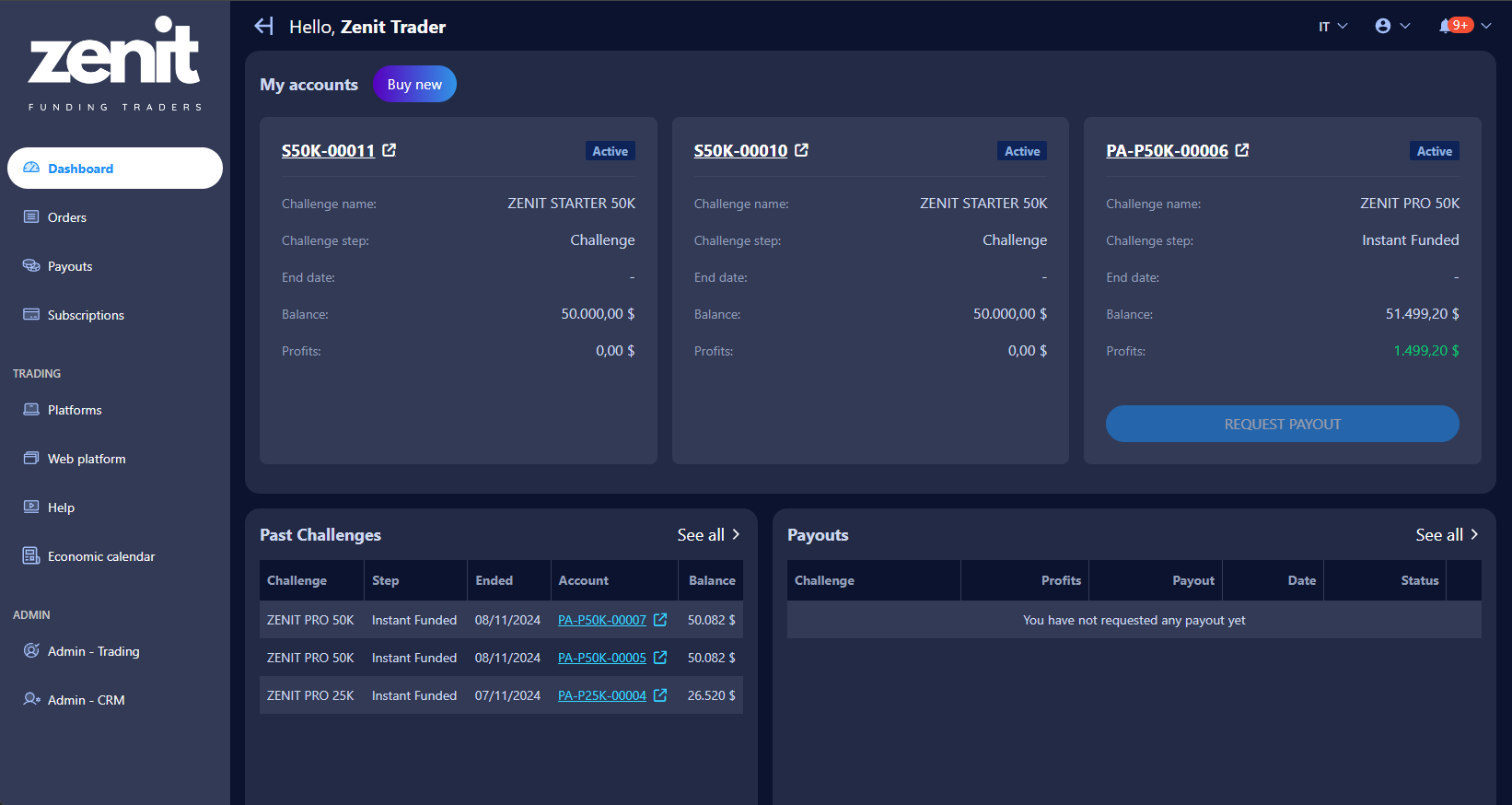
Task: Expand See all in Payouts panel
Action: click(1447, 535)
